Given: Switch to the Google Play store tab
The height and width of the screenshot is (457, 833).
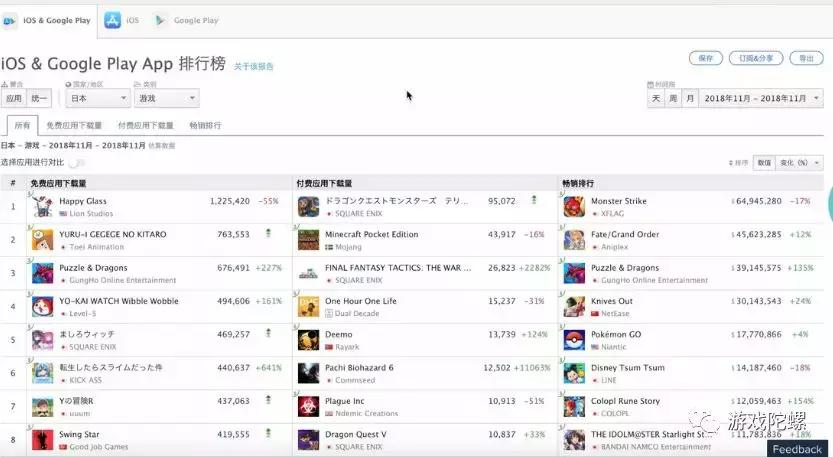Looking at the screenshot, I should pyautogui.click(x=186, y=21).
